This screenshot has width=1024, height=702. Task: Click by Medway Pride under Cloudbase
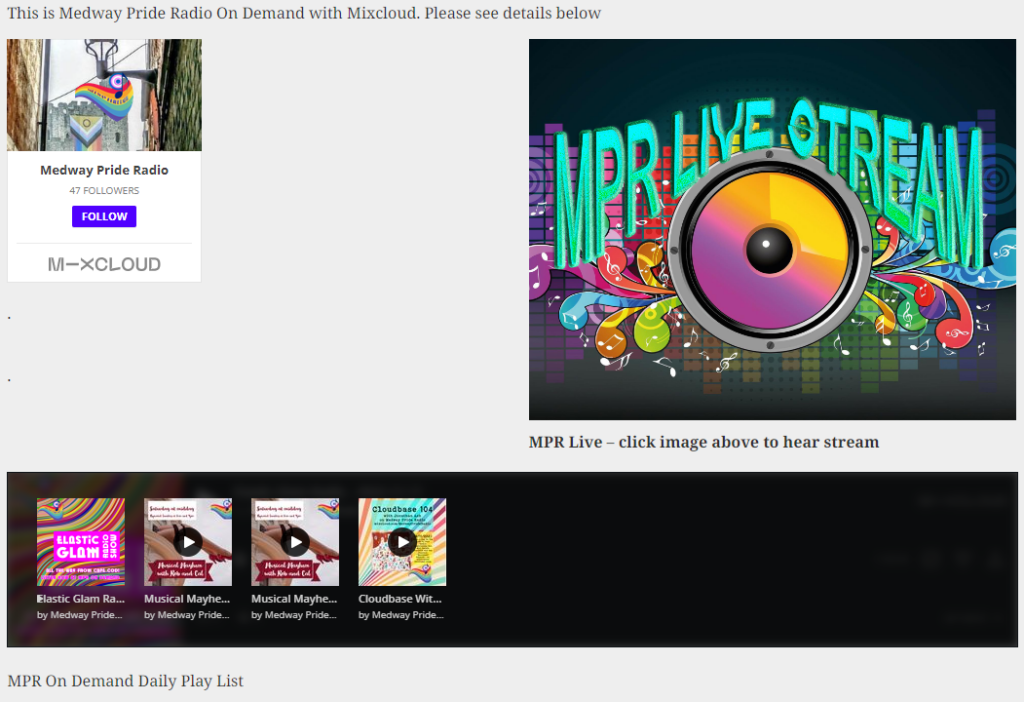click(401, 615)
